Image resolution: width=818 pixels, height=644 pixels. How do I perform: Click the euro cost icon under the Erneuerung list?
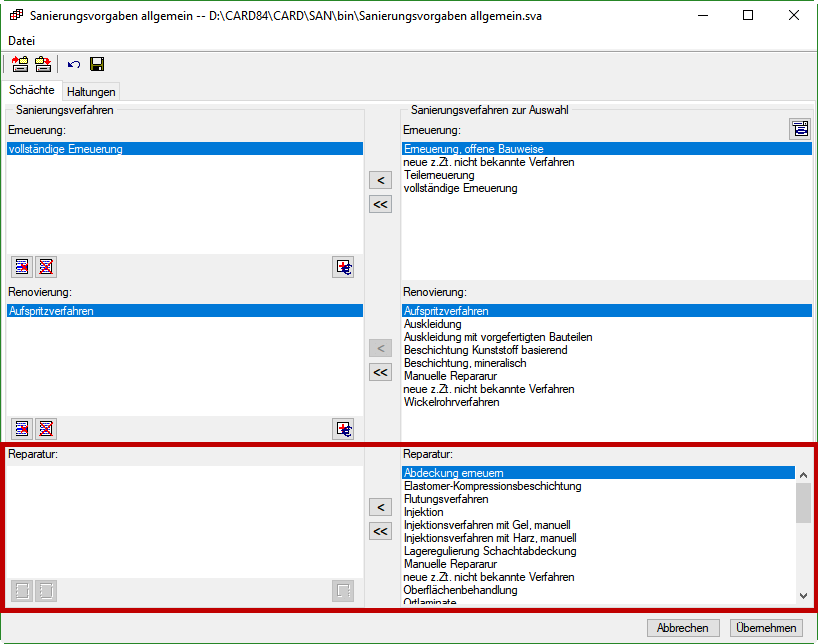(344, 267)
